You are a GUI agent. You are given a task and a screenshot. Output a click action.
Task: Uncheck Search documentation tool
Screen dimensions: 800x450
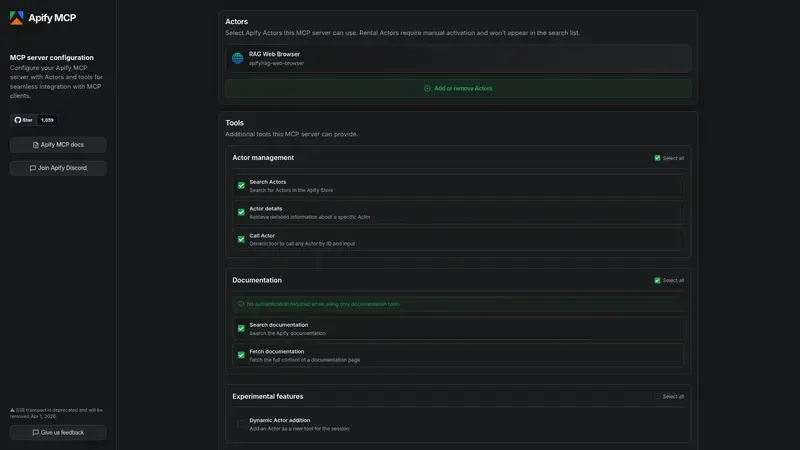click(x=241, y=329)
